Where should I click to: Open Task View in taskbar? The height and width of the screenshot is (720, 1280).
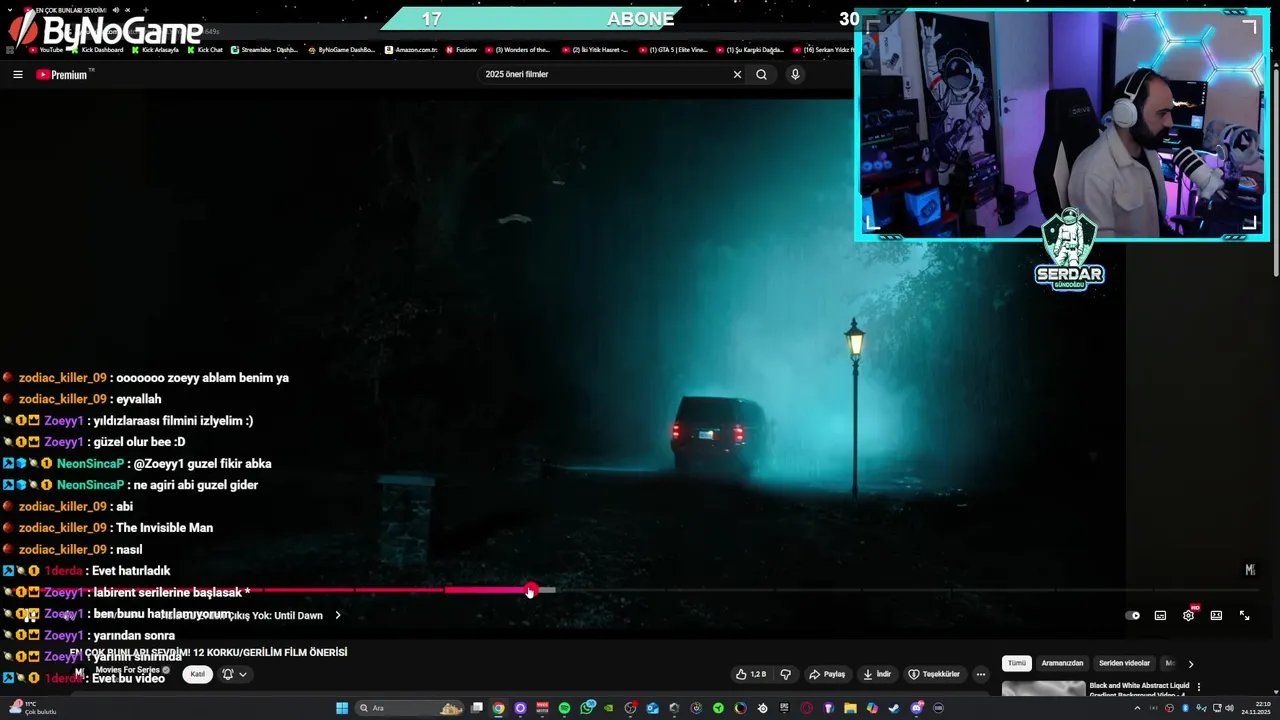click(477, 708)
